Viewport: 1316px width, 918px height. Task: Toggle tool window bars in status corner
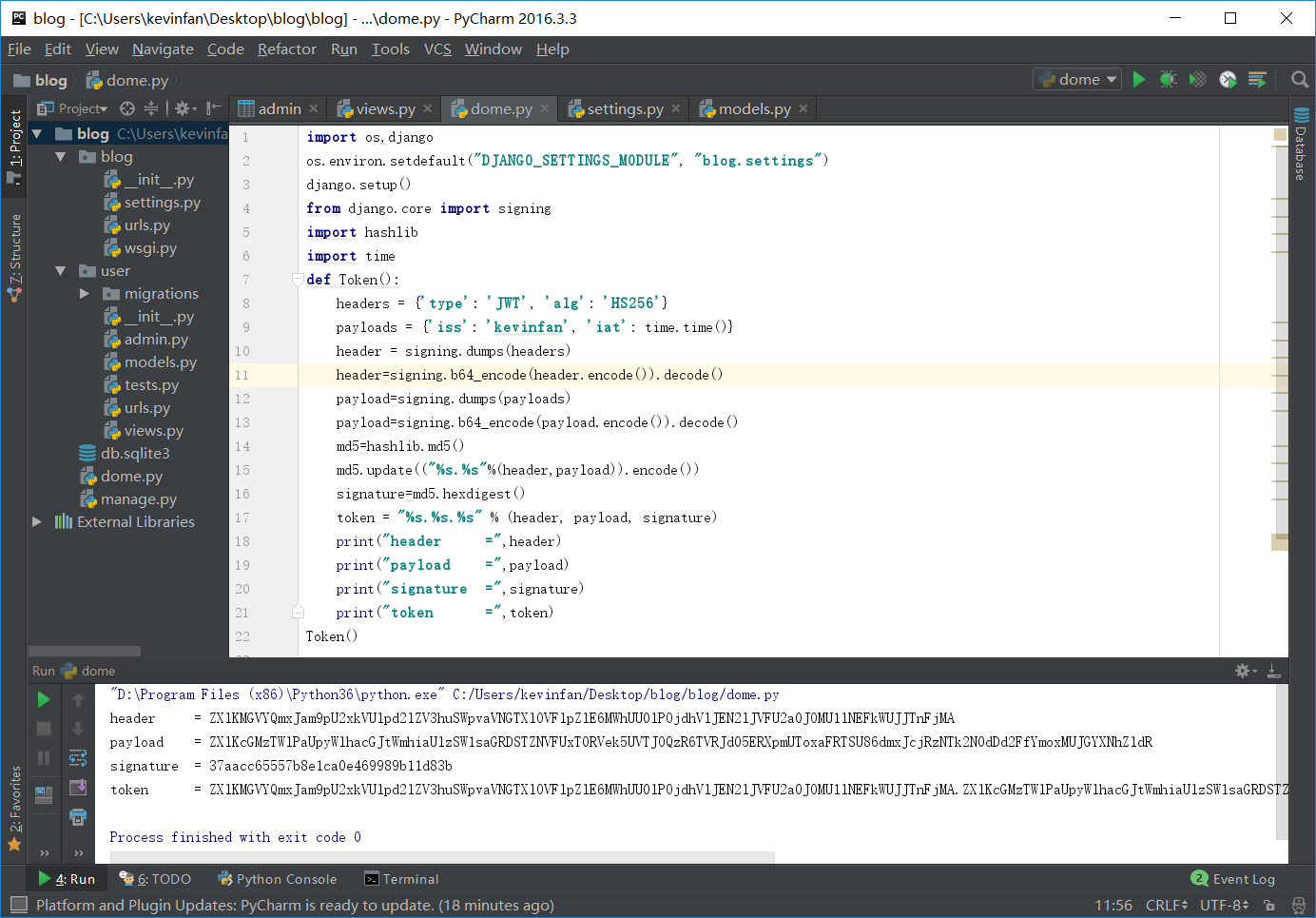point(19,905)
